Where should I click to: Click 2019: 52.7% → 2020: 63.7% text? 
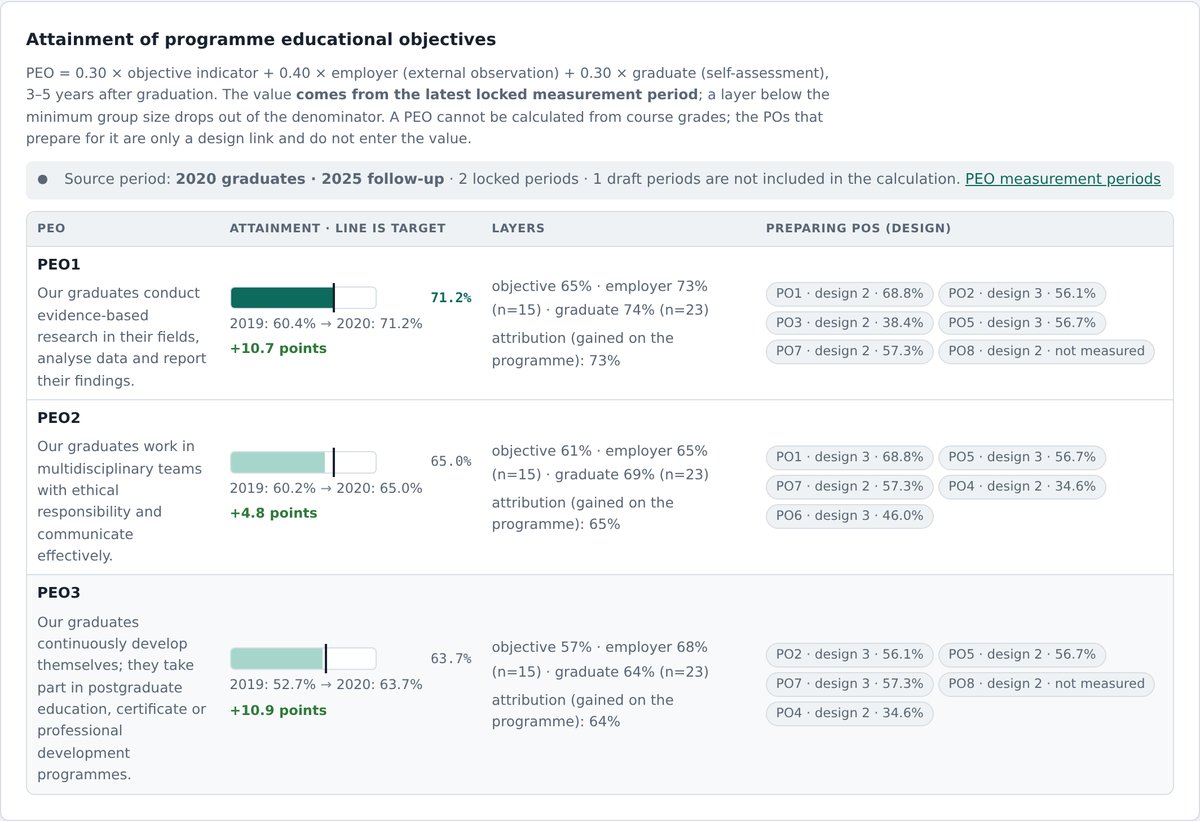pyautogui.click(x=326, y=685)
